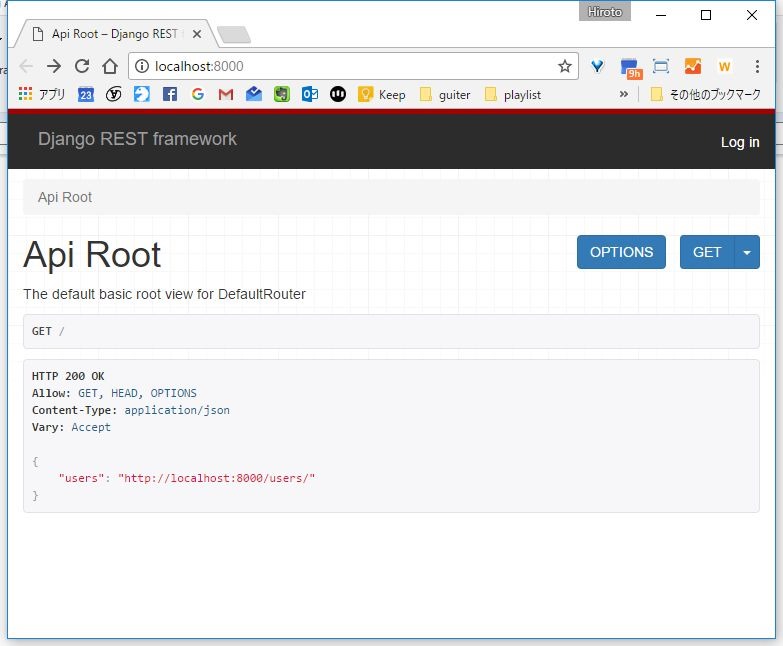This screenshot has width=783, height=646.
Task: Expand the GET format dropdown arrow
Action: point(747,252)
